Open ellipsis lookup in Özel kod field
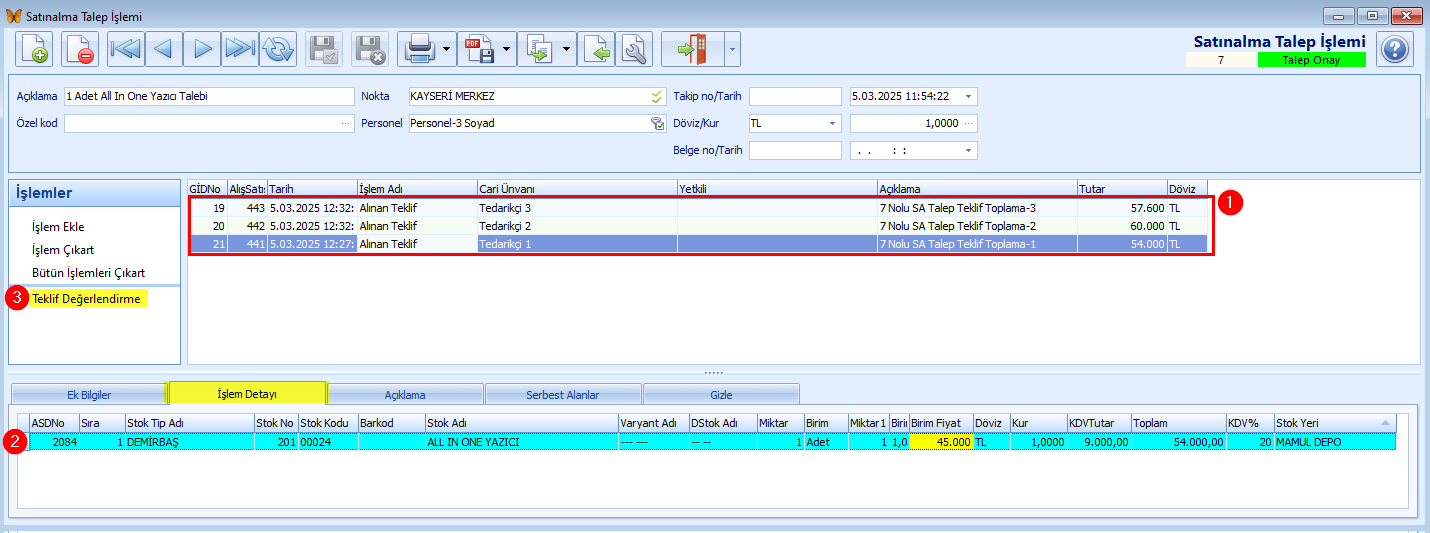Image resolution: width=1430 pixels, height=533 pixels. (346, 123)
